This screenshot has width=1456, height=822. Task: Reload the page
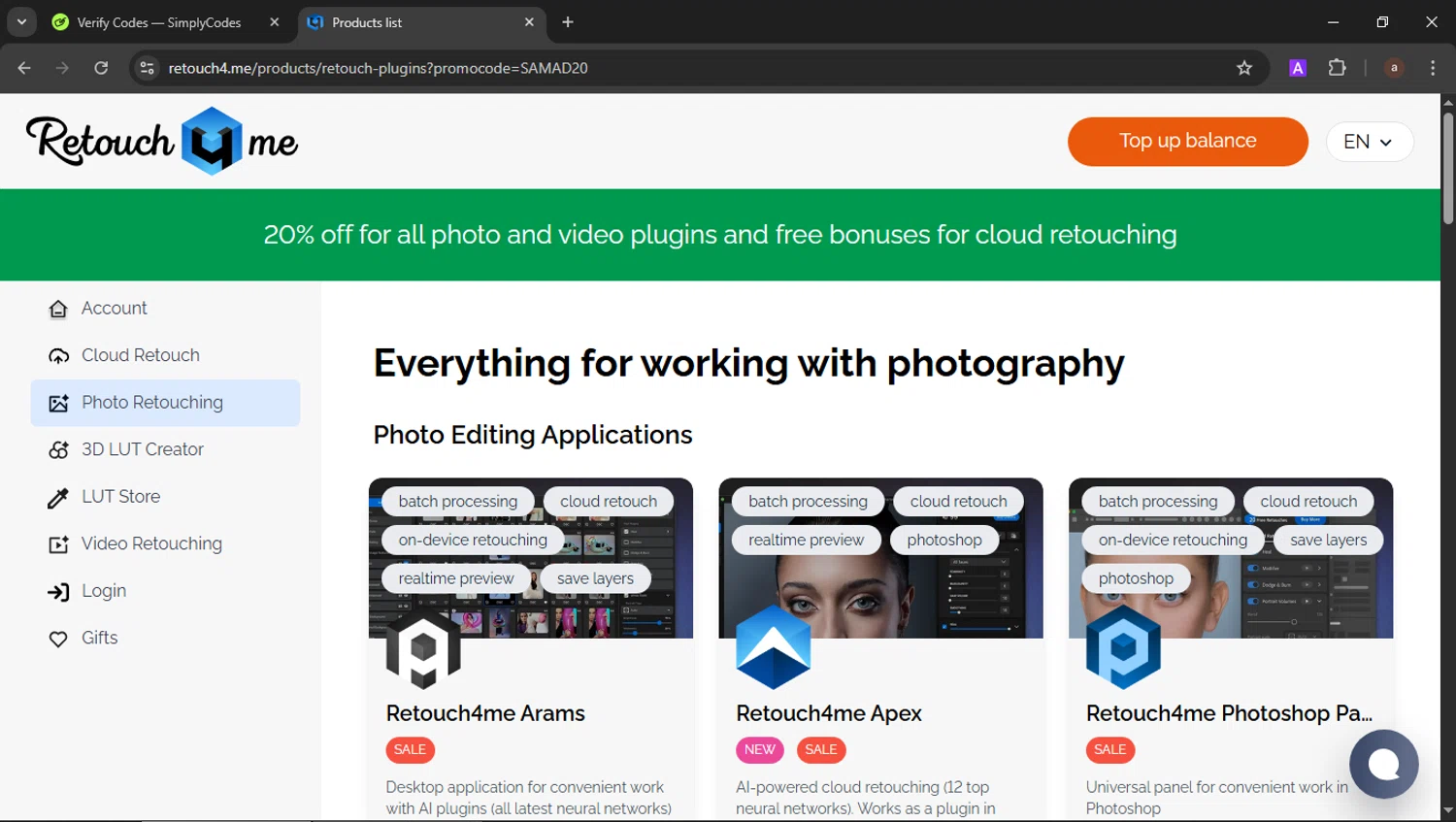coord(101,68)
